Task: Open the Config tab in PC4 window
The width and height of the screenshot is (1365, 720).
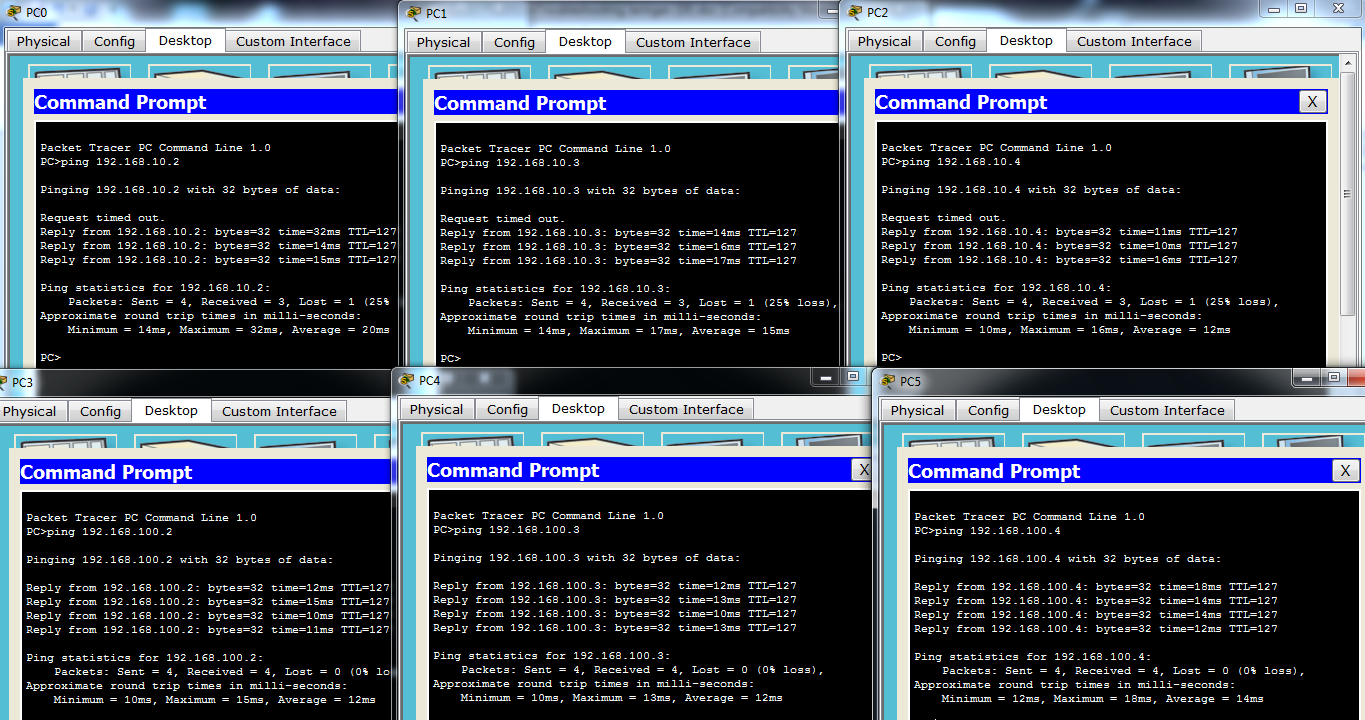Action: click(507, 410)
